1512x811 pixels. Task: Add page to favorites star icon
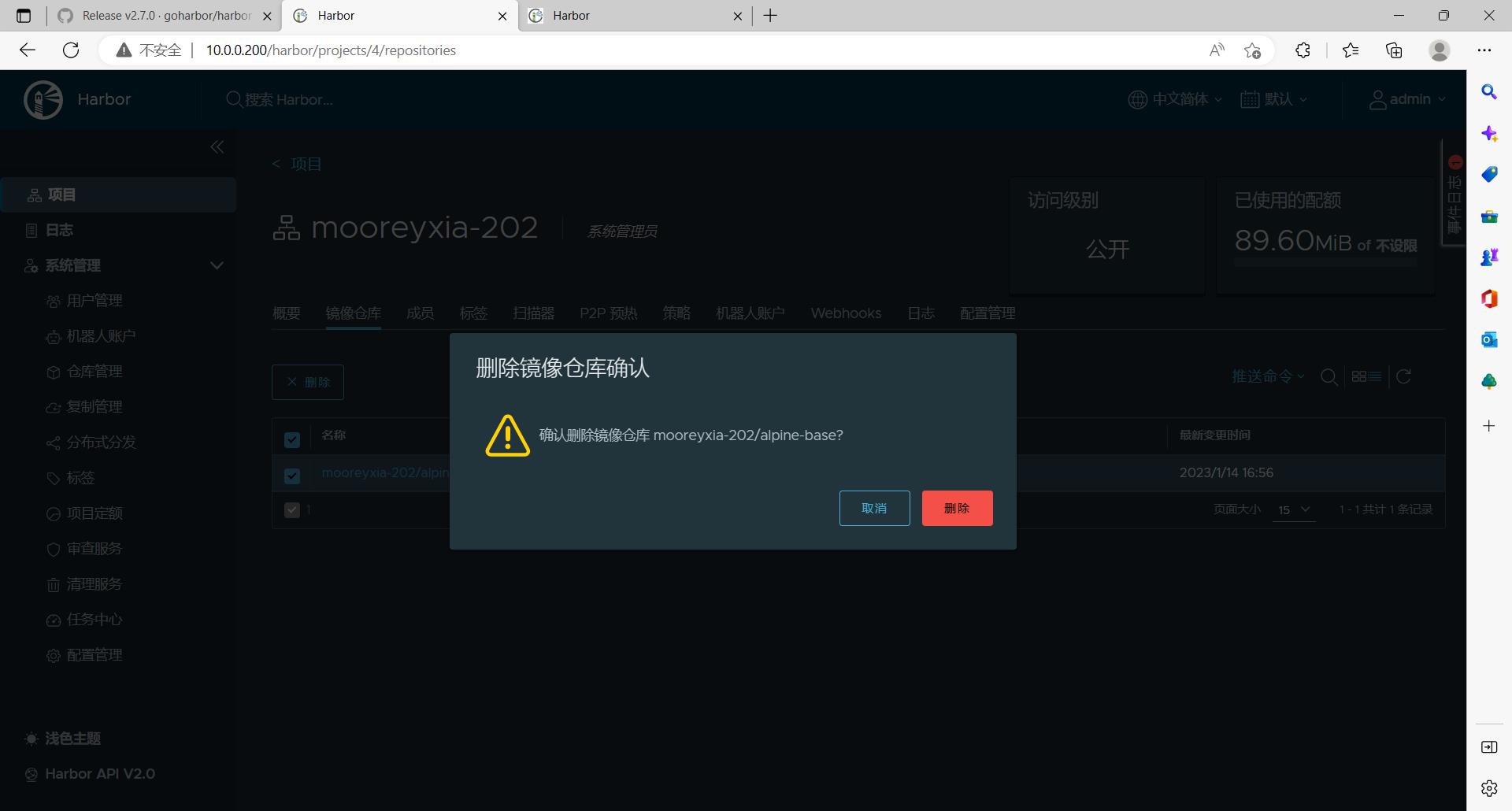[1252, 50]
